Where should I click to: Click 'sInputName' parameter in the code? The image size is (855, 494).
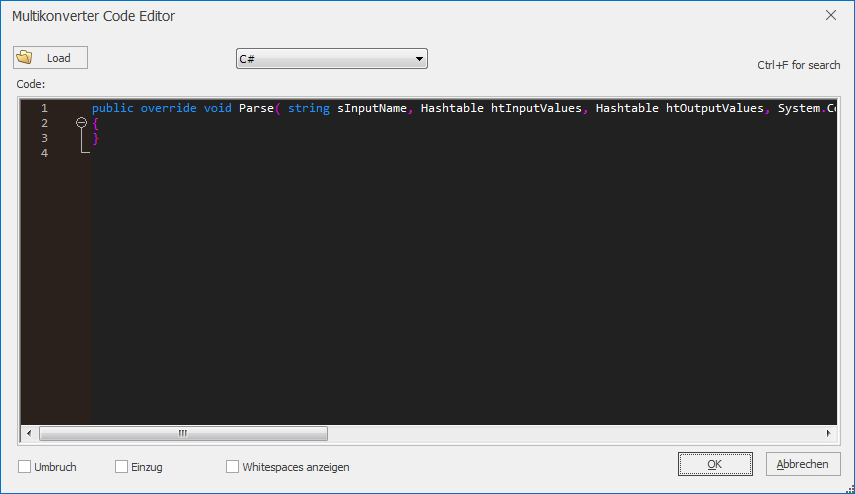click(372, 108)
